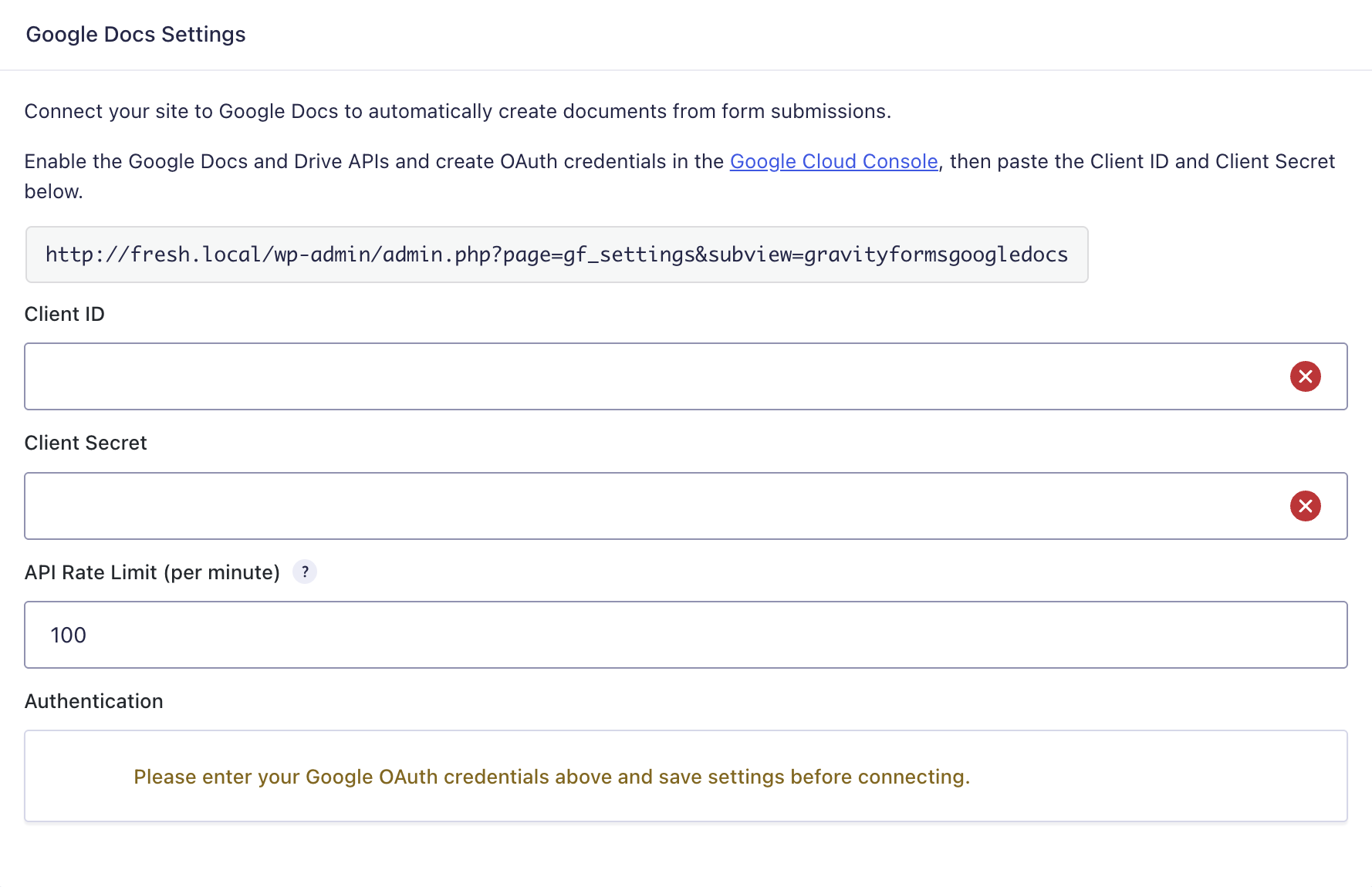Click the Google Docs Settings heading
This screenshot has width=1372, height=887.
pos(136,34)
